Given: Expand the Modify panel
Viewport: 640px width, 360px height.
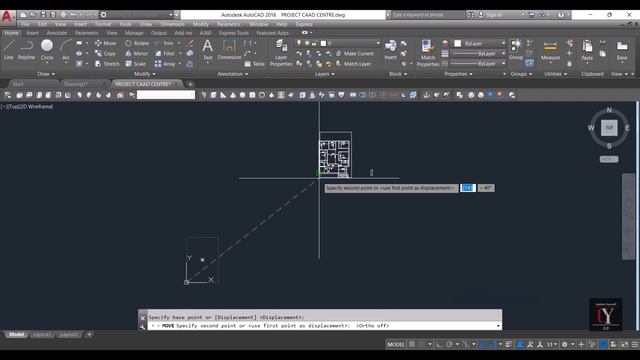Looking at the screenshot, I should pos(145,74).
